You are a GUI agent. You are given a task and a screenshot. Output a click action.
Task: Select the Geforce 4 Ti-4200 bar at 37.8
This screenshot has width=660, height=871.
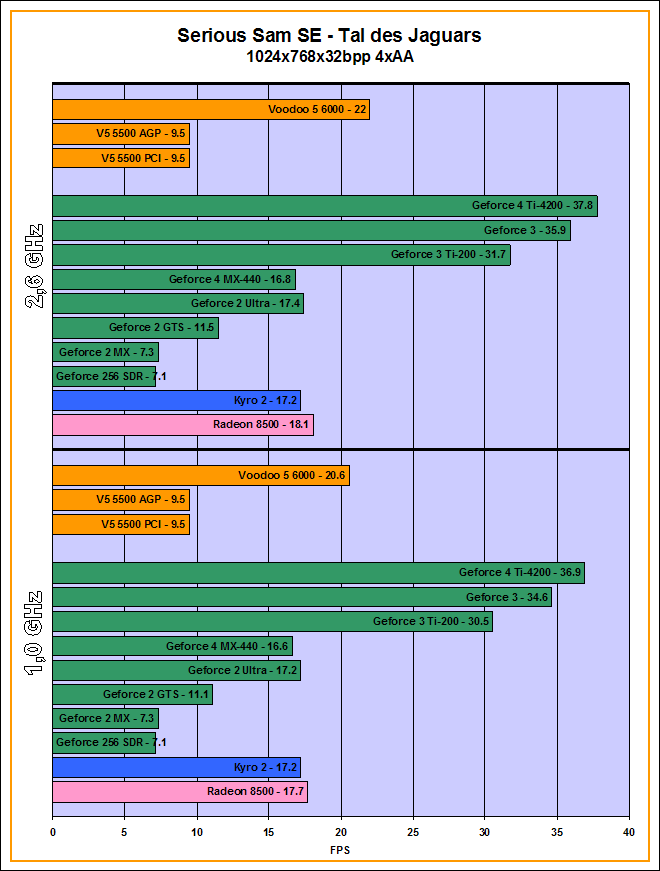click(x=324, y=206)
